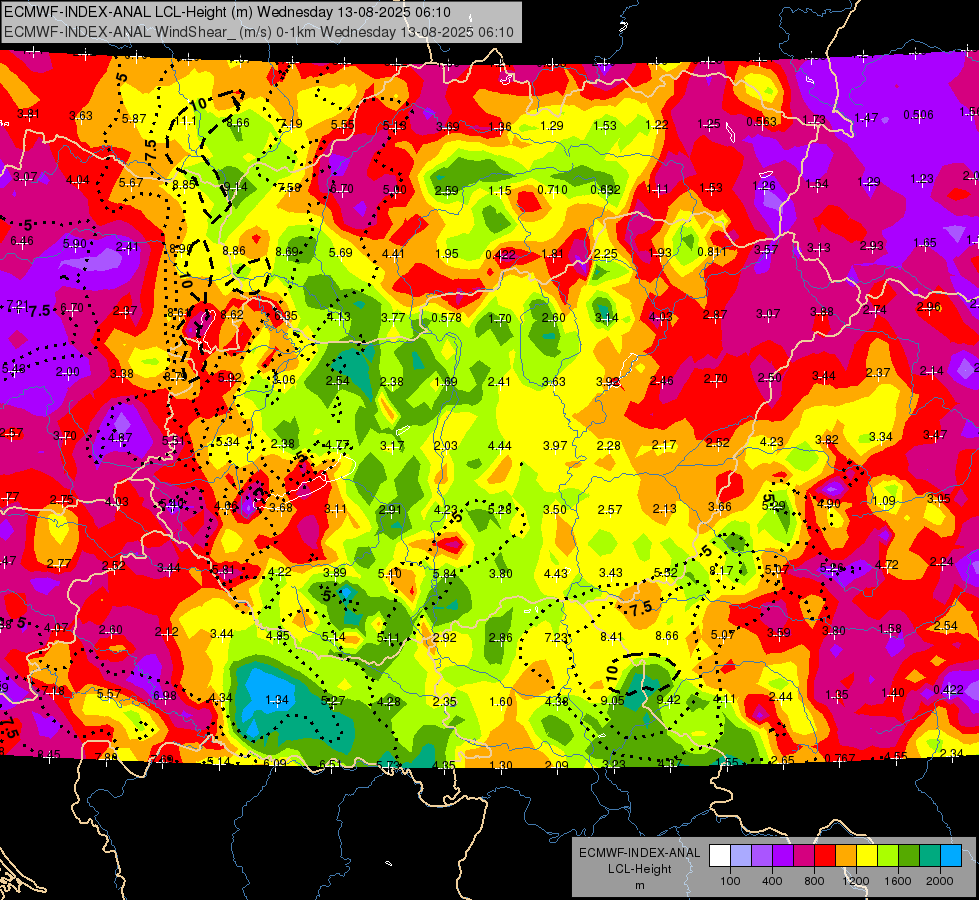The image size is (979, 900).
Task: Click the wind shear value "0.767"
Action: [840, 759]
